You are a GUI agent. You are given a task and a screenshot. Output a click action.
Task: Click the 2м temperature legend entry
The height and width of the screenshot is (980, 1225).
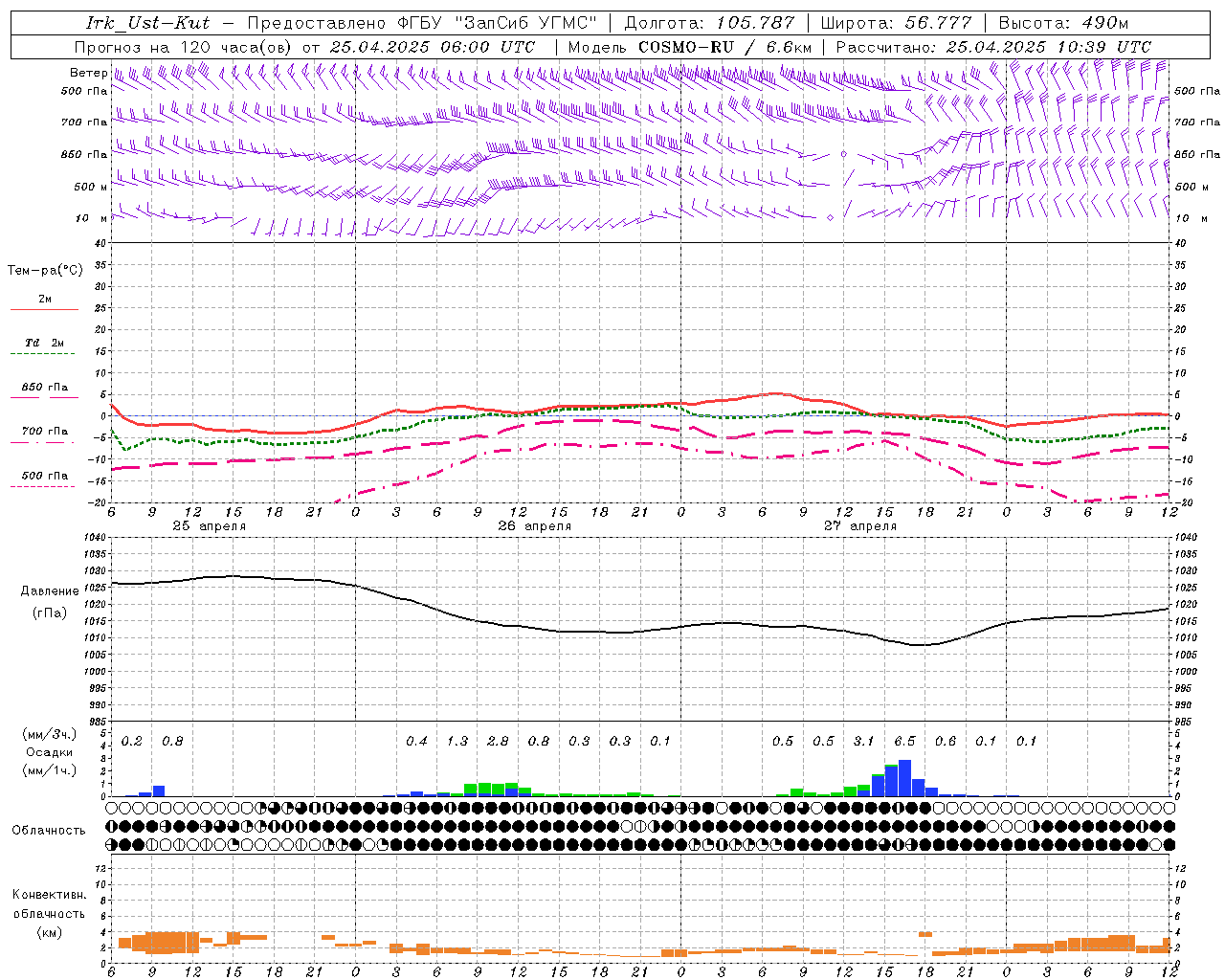point(45,299)
